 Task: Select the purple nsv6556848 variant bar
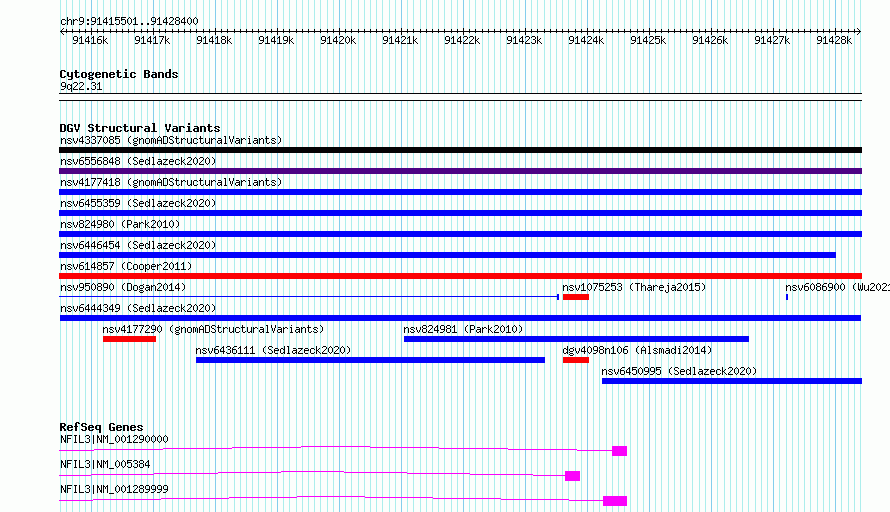[460, 171]
